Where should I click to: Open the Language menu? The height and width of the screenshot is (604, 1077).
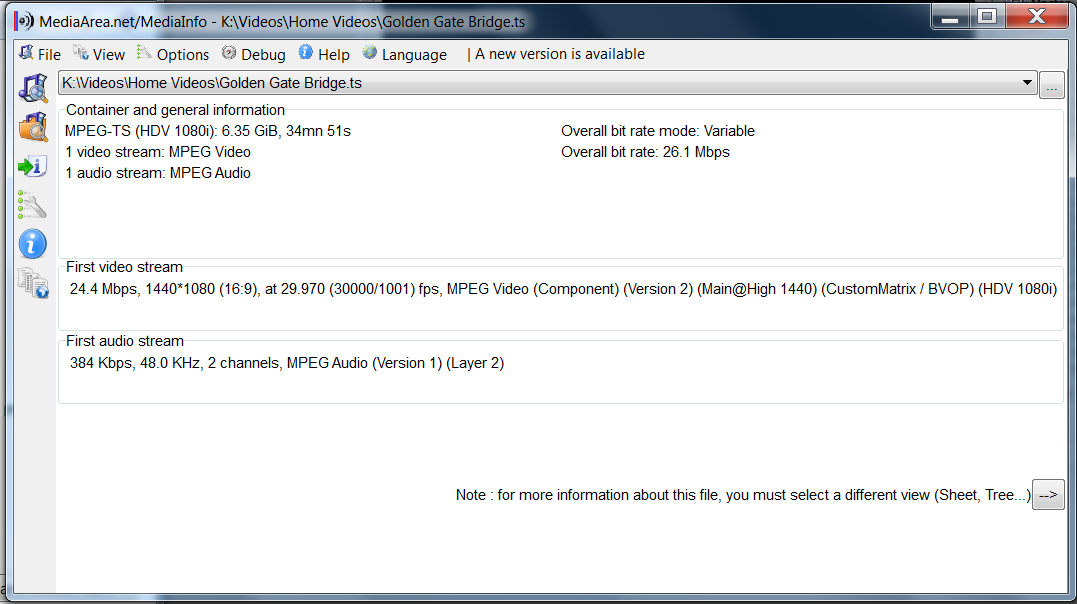click(x=405, y=54)
